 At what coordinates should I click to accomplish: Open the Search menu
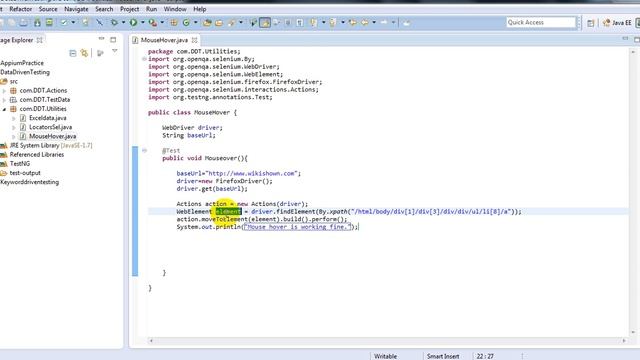[104, 9]
